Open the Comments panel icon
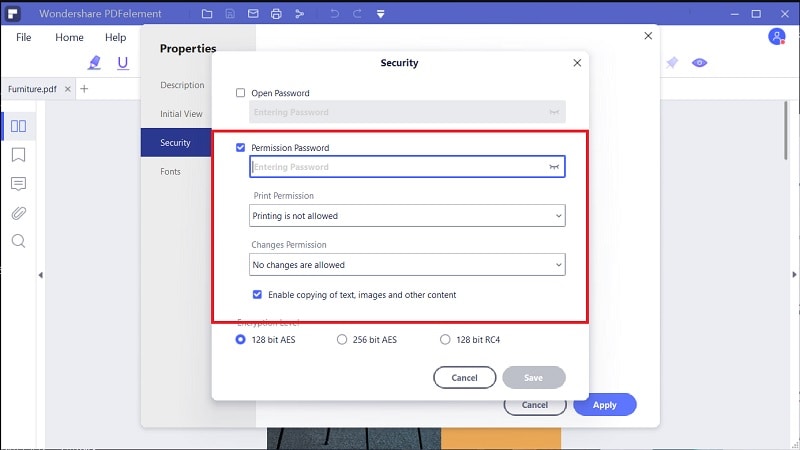This screenshot has height=450, width=800. click(18, 184)
